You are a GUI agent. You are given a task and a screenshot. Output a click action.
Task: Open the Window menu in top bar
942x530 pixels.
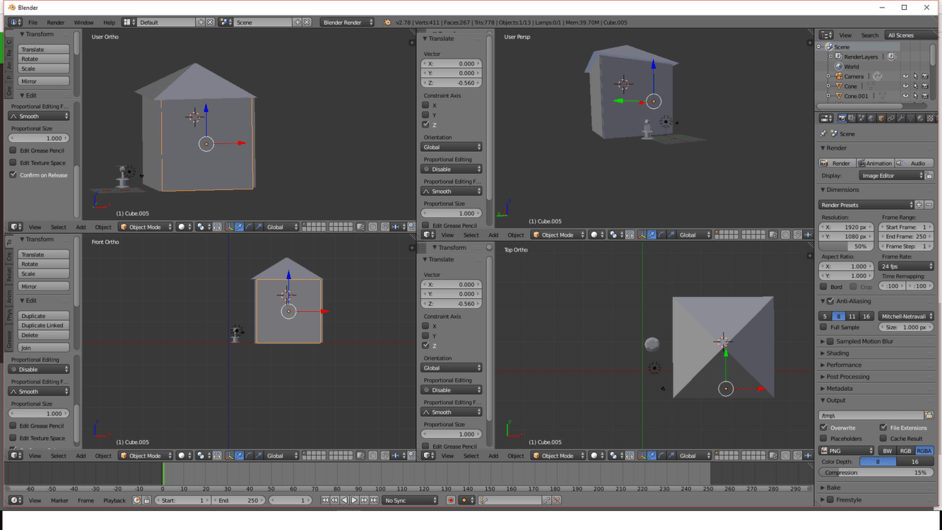click(83, 22)
